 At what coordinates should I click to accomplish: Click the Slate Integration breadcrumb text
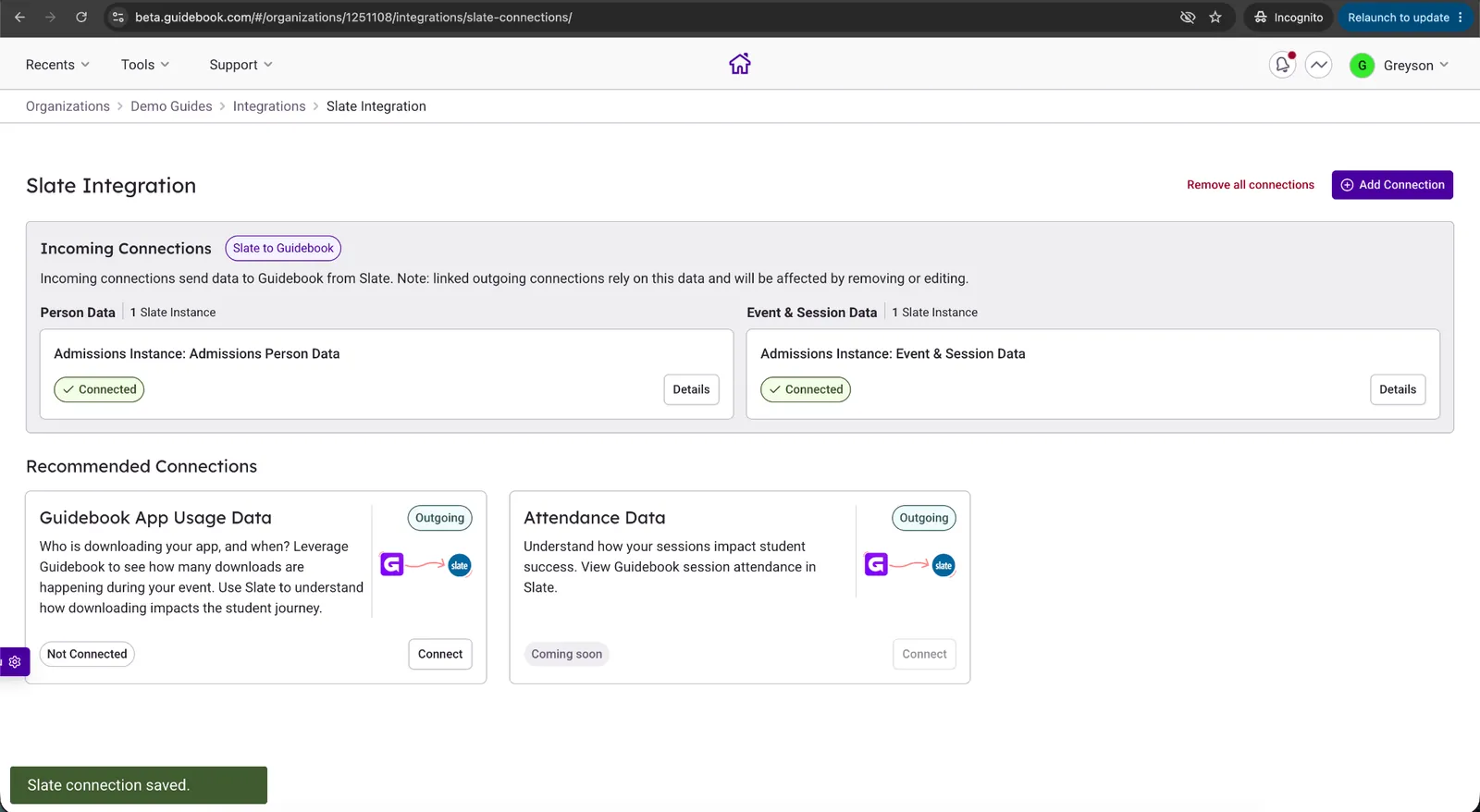tap(376, 106)
